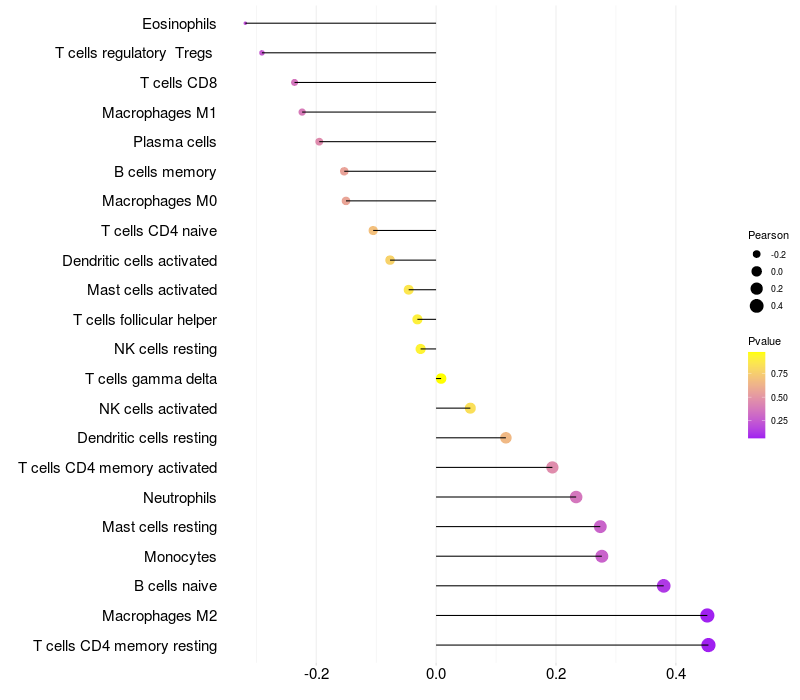This screenshot has height=700, width=800.
Task: Click the Mast cells activated label
Action: 152,290
